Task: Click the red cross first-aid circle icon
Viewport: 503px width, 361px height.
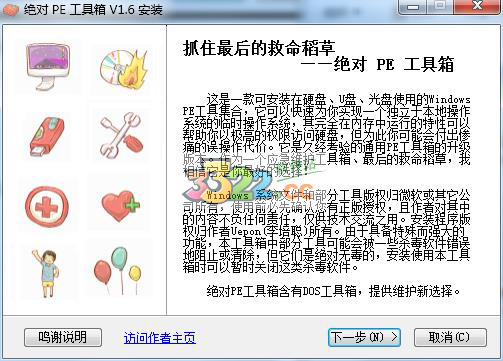Action: coord(47,207)
